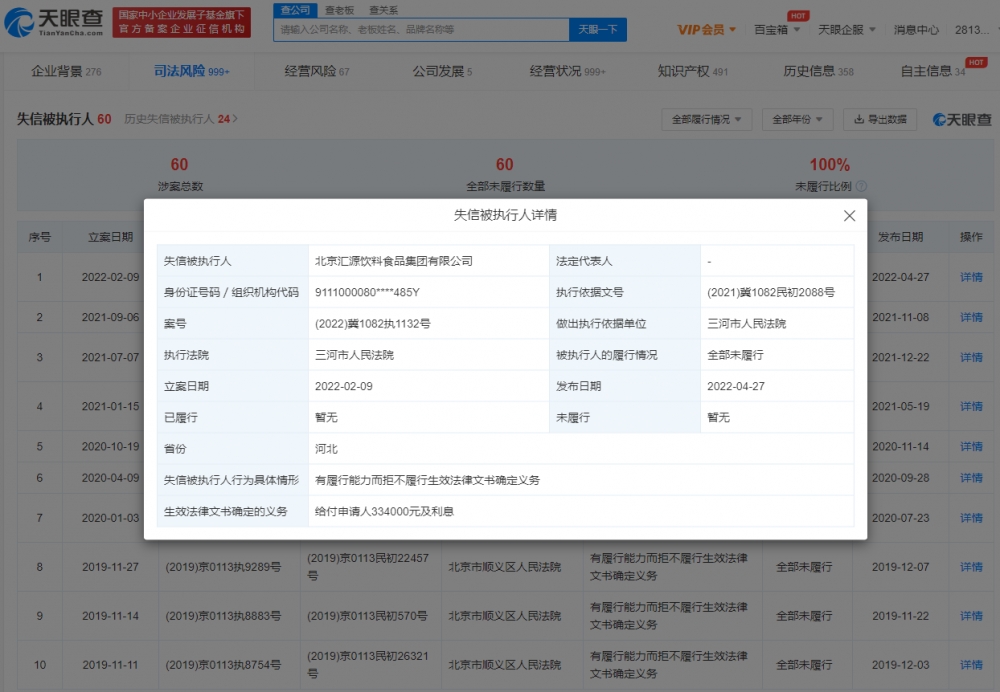Open the 知识产权 491 tab
Viewport: 1000px width, 692px height.
point(693,71)
